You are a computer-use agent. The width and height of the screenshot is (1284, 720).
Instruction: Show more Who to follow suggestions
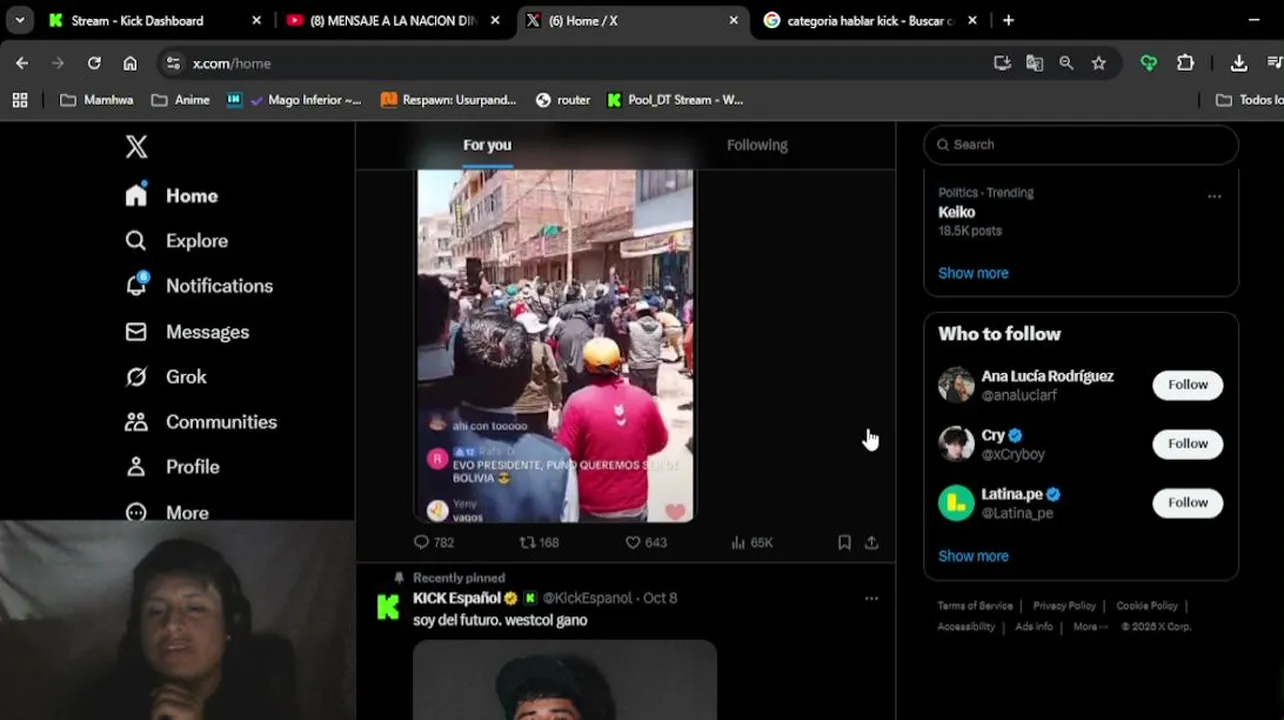tap(973, 556)
